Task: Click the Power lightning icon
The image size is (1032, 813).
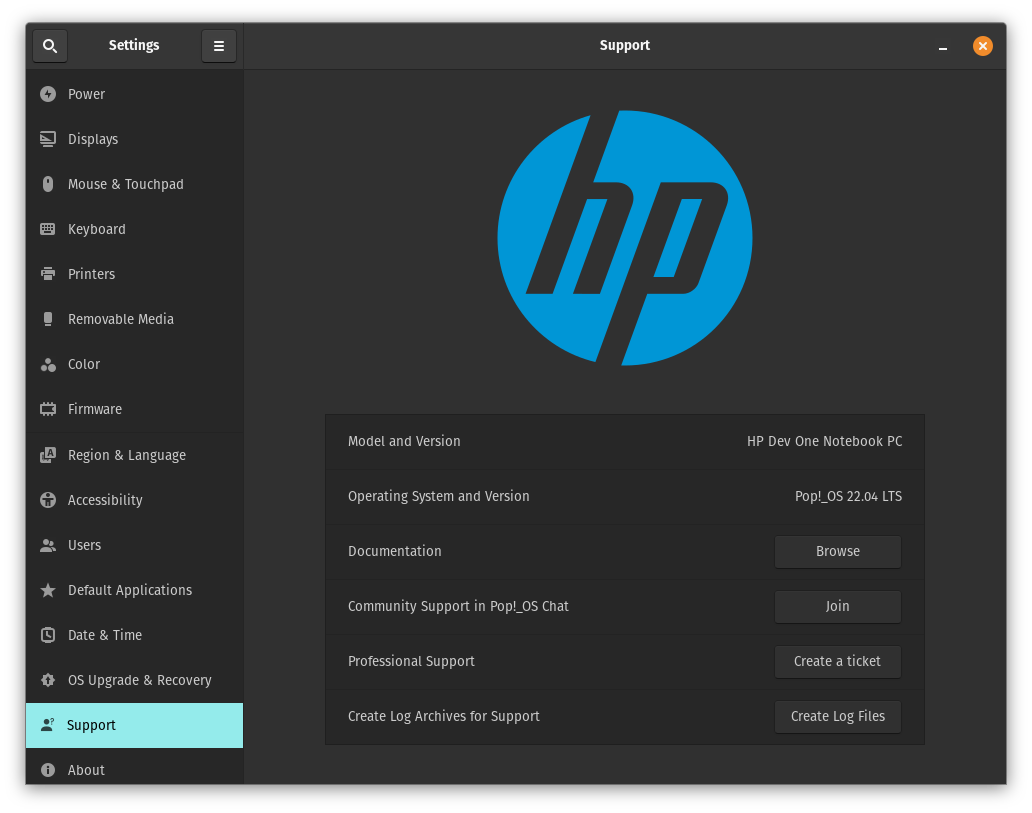Action: pos(48,94)
